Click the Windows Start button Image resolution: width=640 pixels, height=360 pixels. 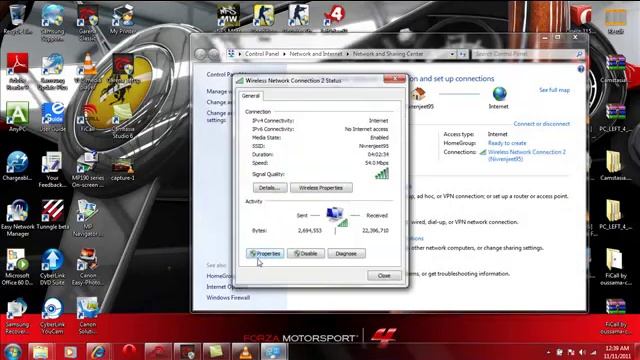click(x=13, y=351)
